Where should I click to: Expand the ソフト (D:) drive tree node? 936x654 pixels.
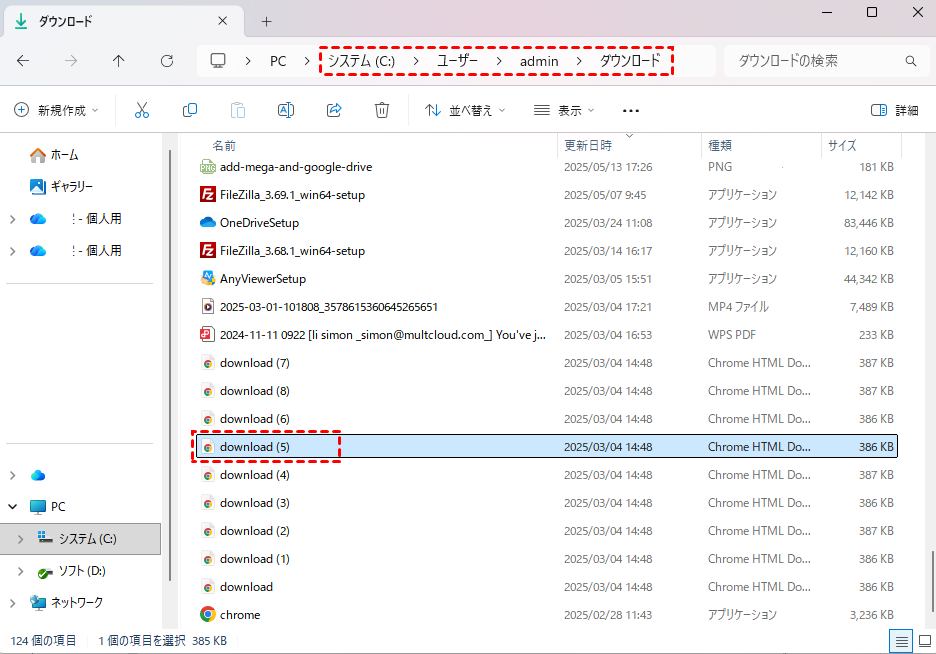pos(21,571)
